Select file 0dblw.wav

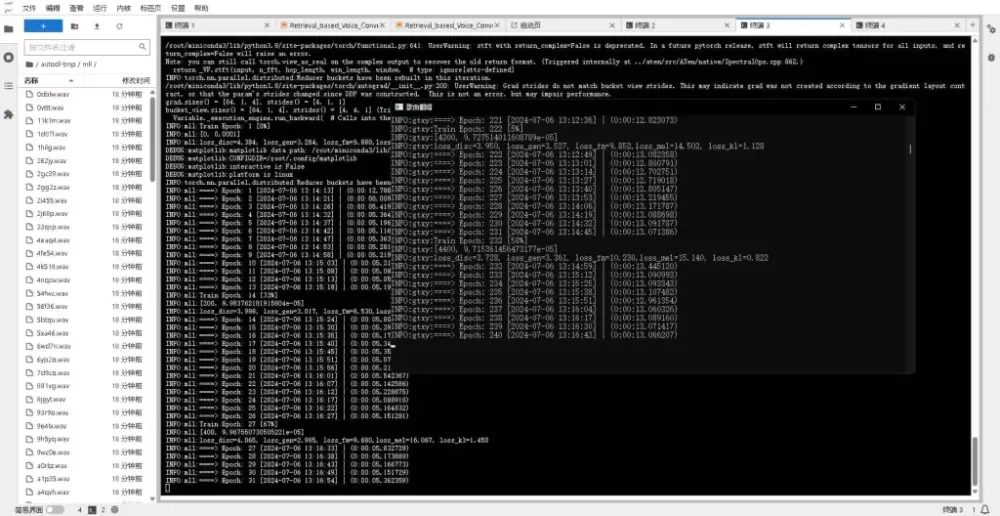53,94
